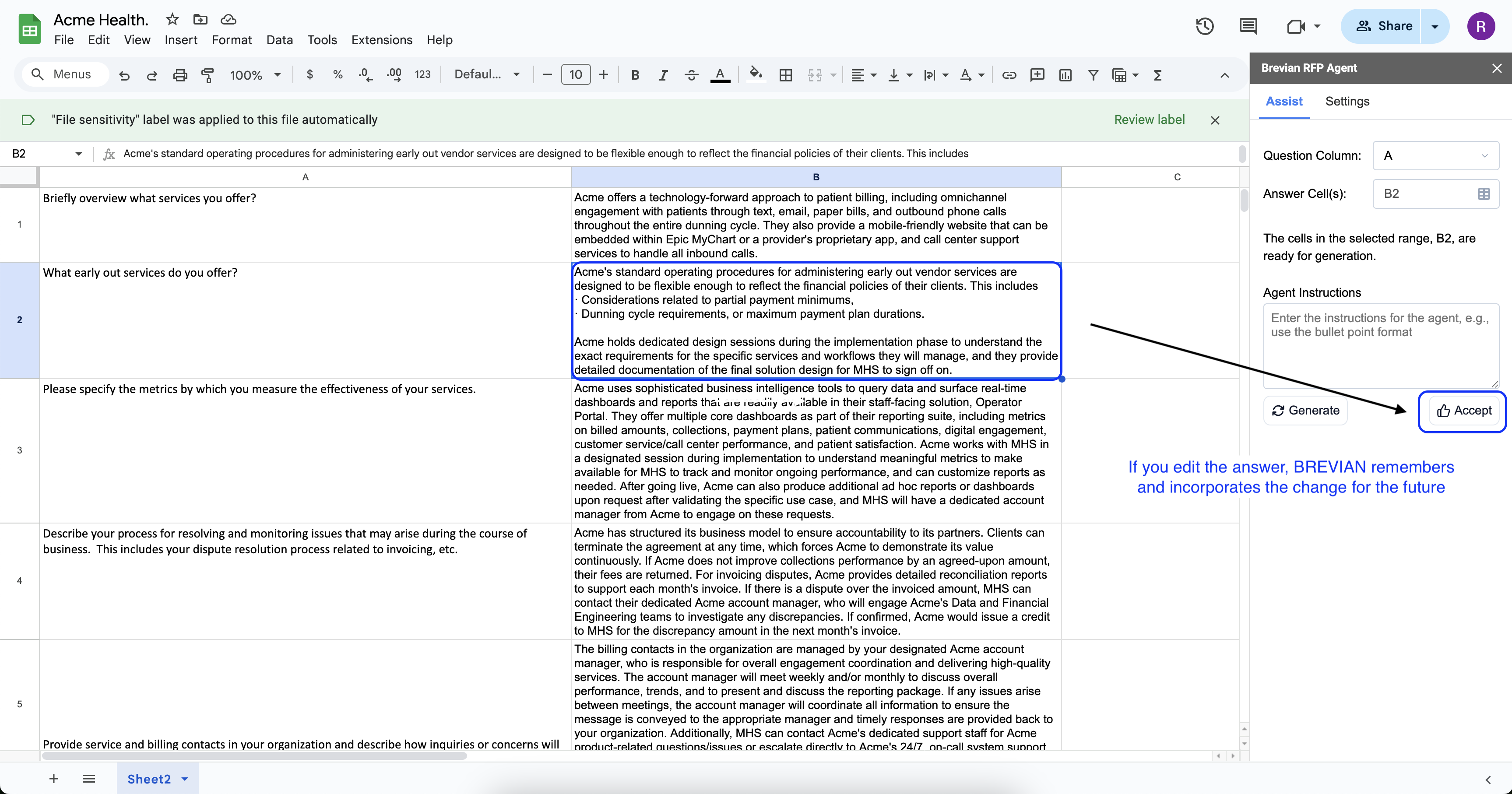The width and height of the screenshot is (1512, 794).
Task: Open the comments history icon
Action: 1248,26
